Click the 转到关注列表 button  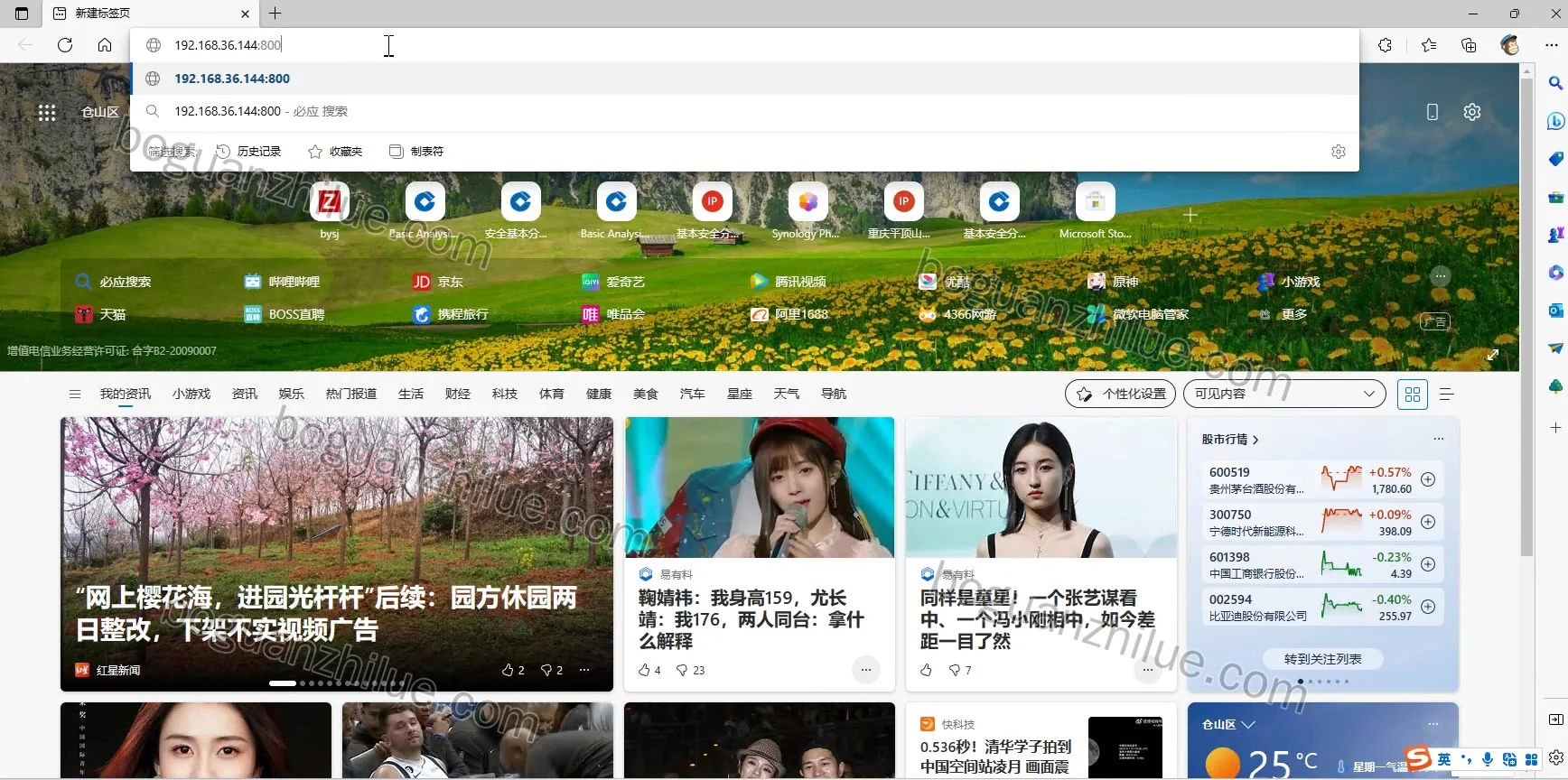1323,659
